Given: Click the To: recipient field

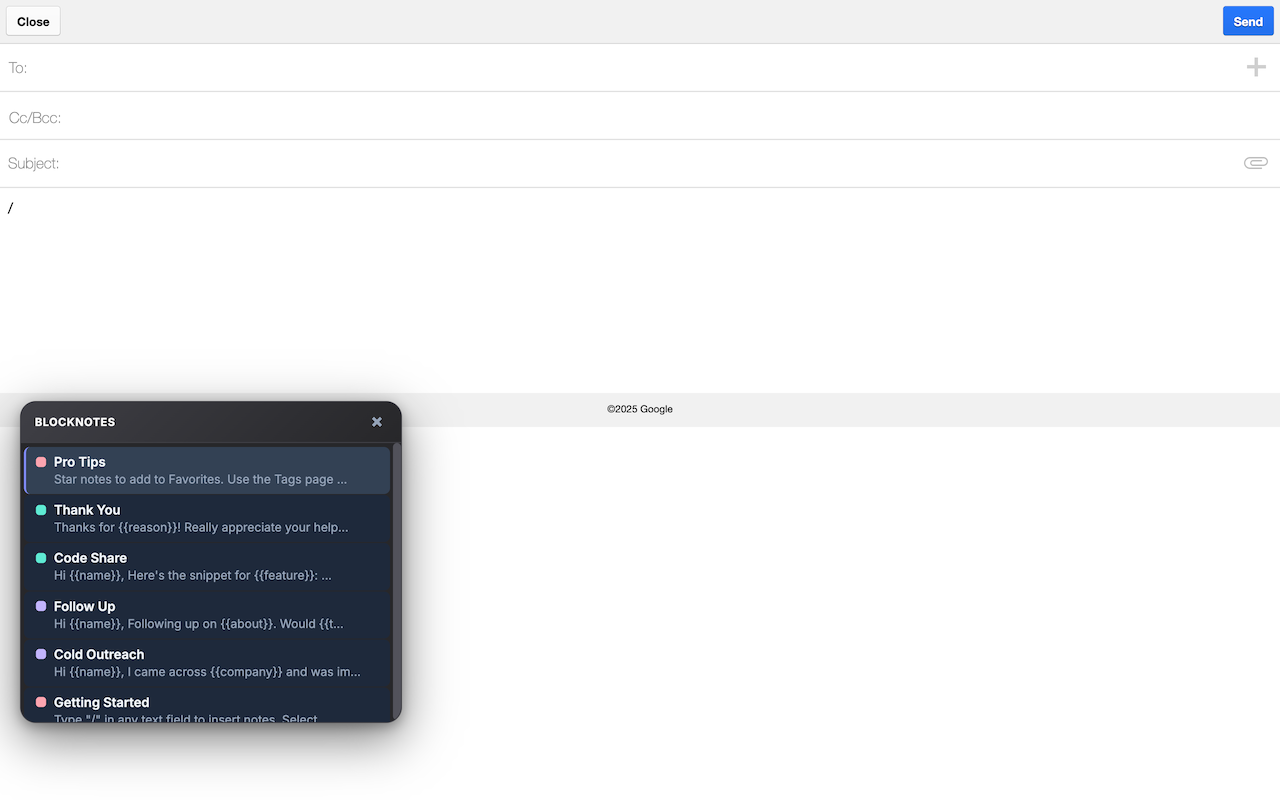Looking at the screenshot, I should 400,67.
